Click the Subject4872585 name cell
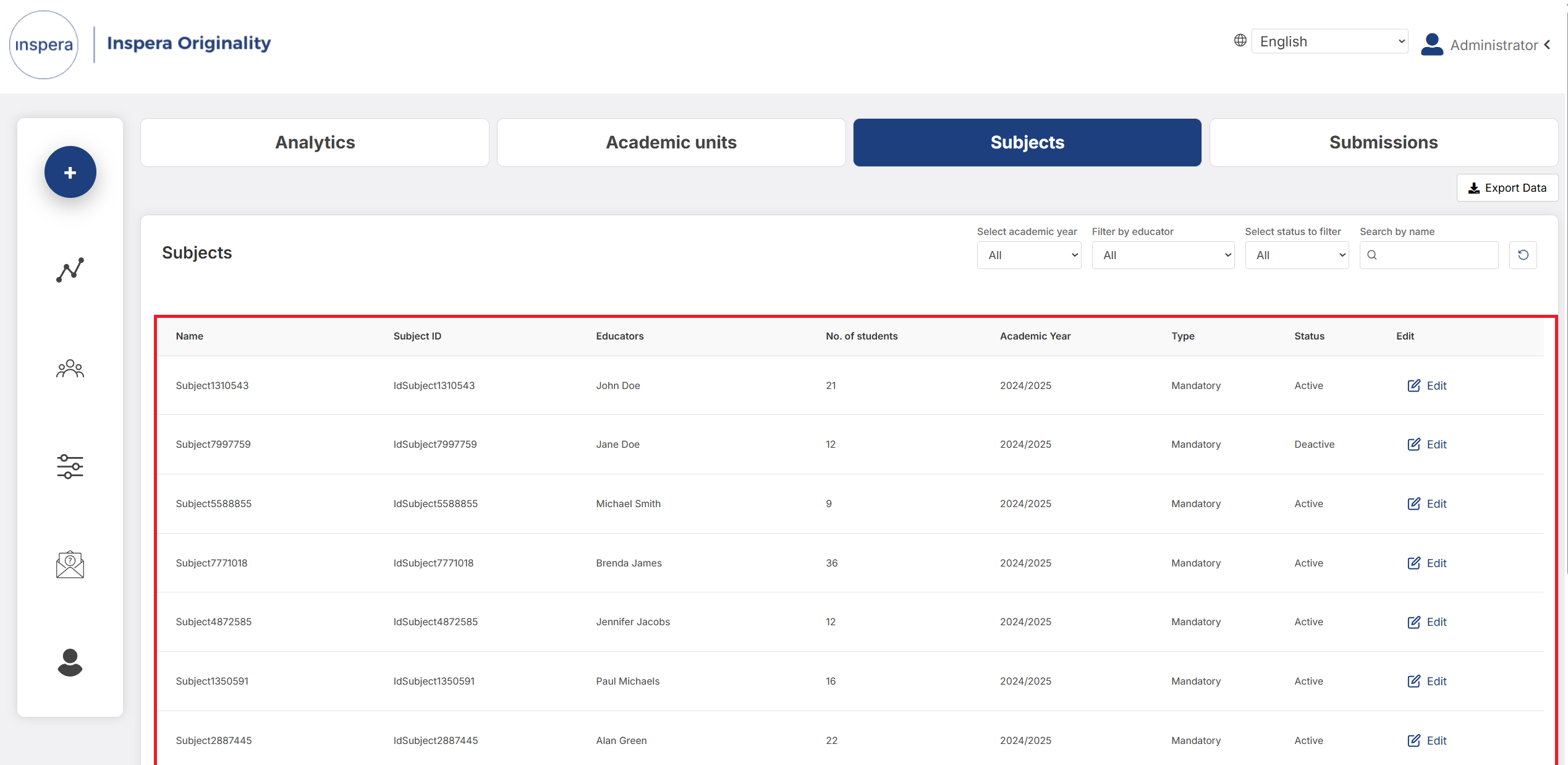The height and width of the screenshot is (765, 1568). pos(213,622)
